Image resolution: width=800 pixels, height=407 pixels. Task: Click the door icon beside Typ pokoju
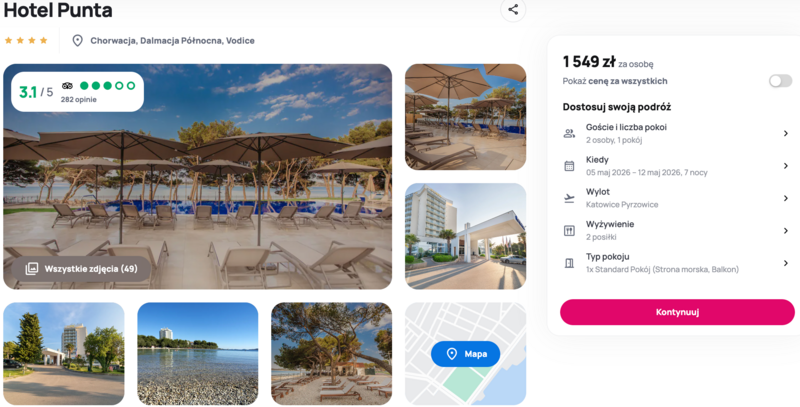(x=569, y=263)
